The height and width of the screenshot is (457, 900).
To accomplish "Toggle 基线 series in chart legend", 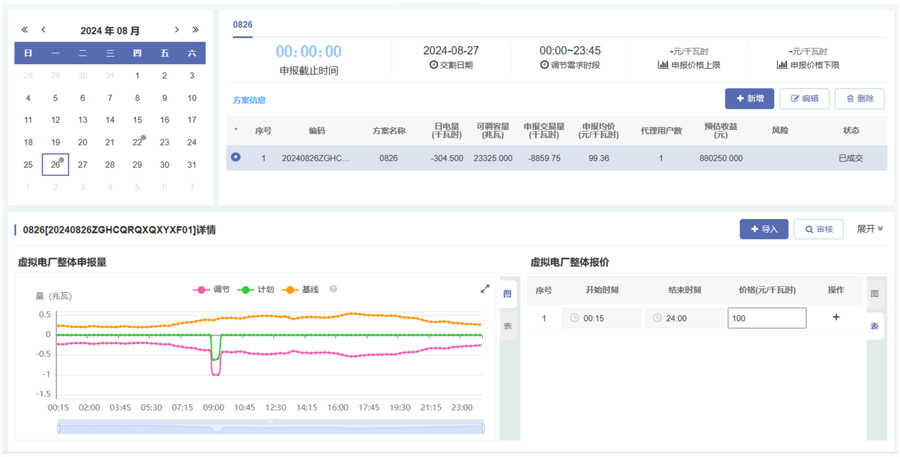I will point(301,290).
